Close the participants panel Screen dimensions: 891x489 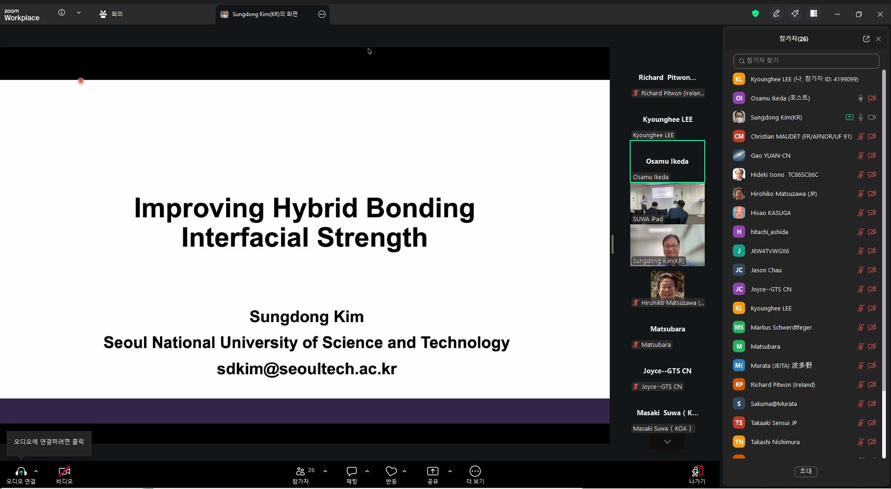point(878,39)
